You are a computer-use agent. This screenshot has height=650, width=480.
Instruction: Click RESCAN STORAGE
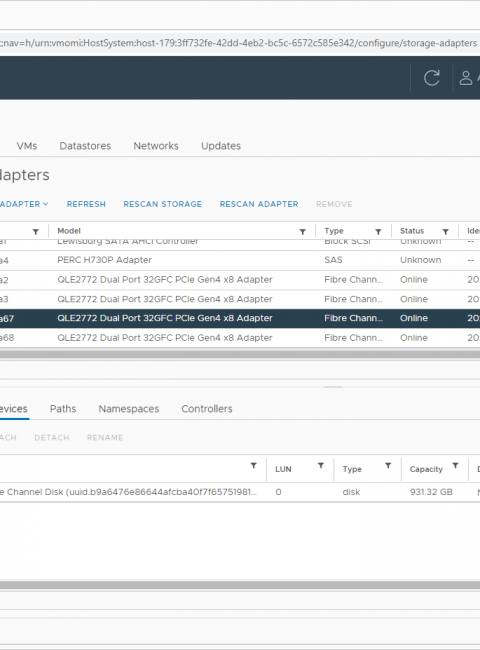pos(162,204)
